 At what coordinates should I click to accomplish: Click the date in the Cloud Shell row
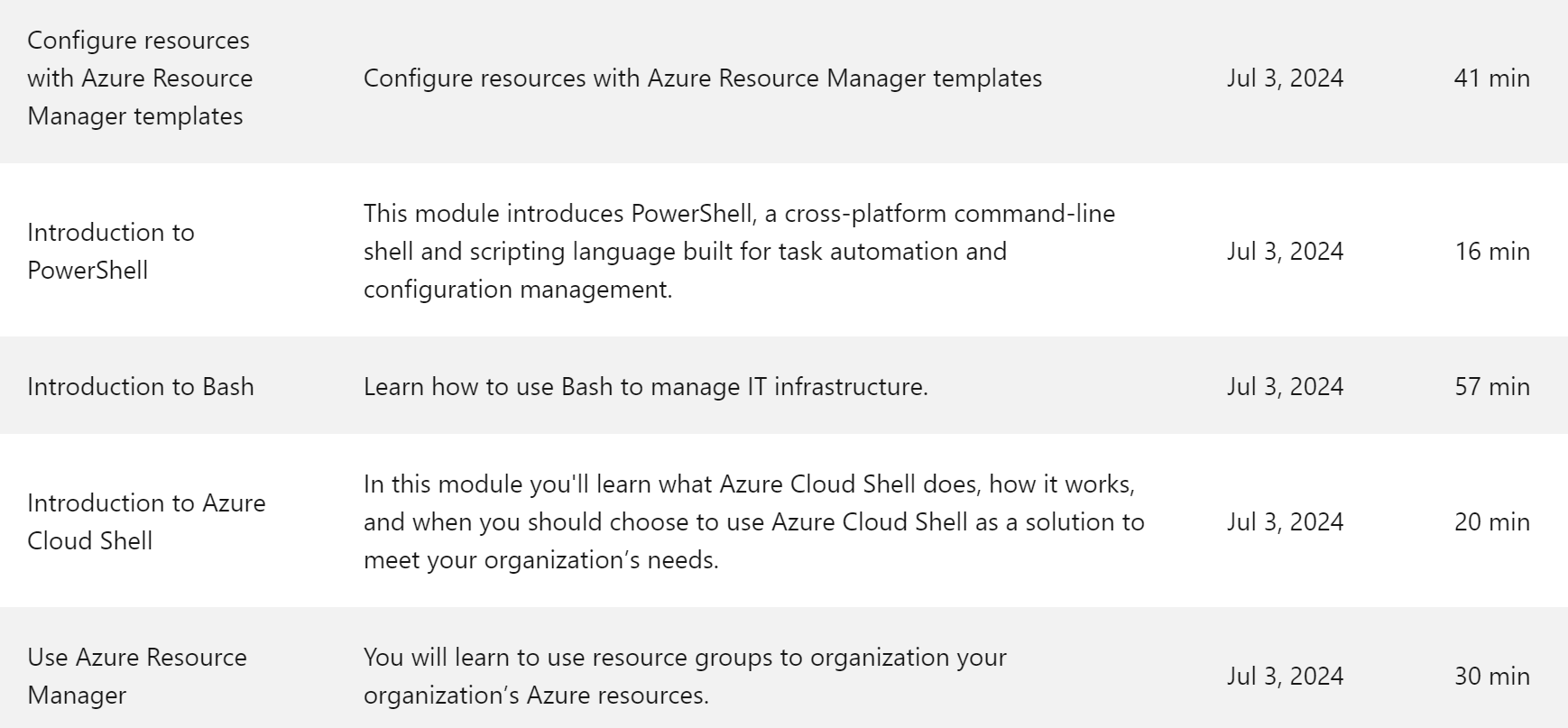coord(1285,522)
